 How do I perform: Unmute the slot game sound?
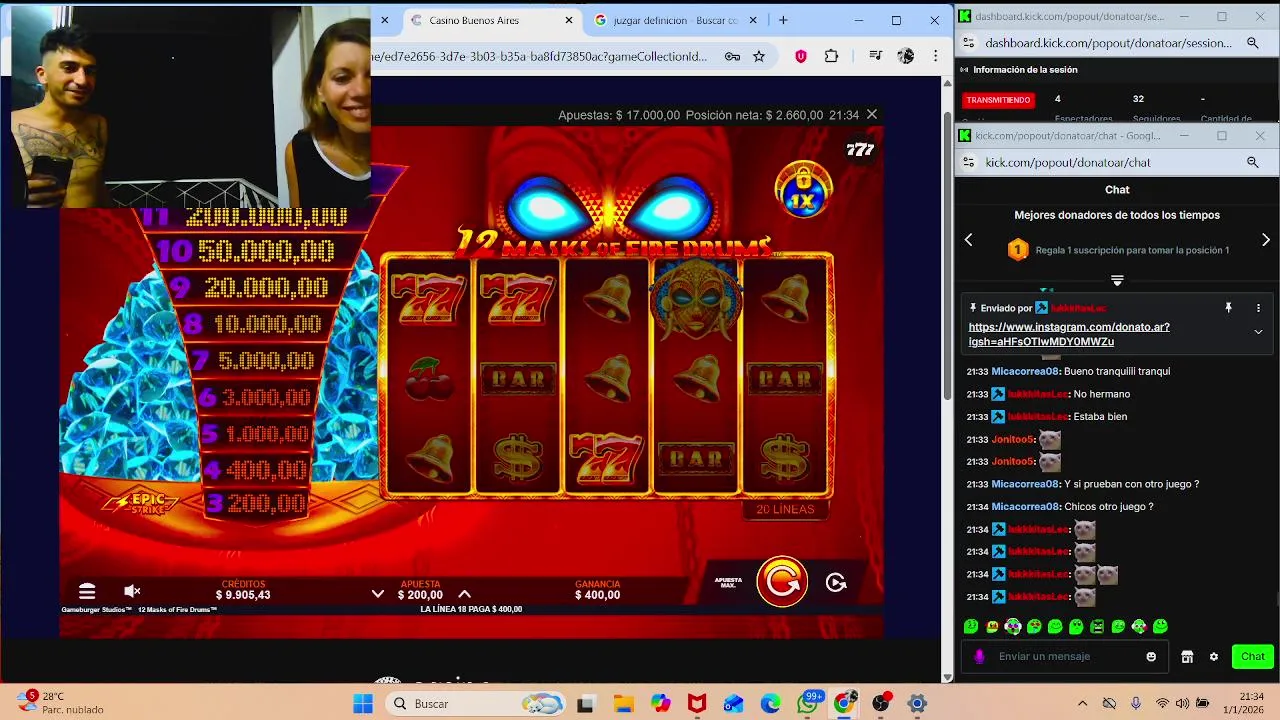pyautogui.click(x=132, y=591)
